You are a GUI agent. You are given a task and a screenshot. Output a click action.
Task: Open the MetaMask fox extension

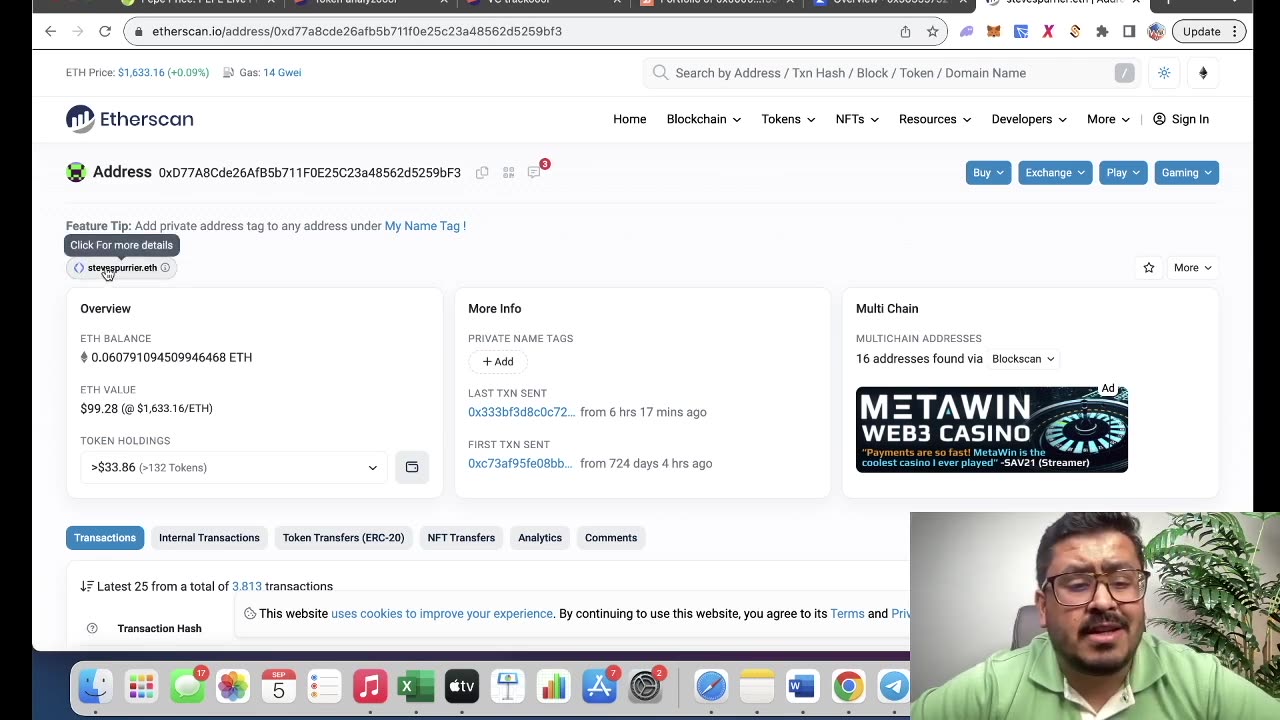(x=993, y=31)
